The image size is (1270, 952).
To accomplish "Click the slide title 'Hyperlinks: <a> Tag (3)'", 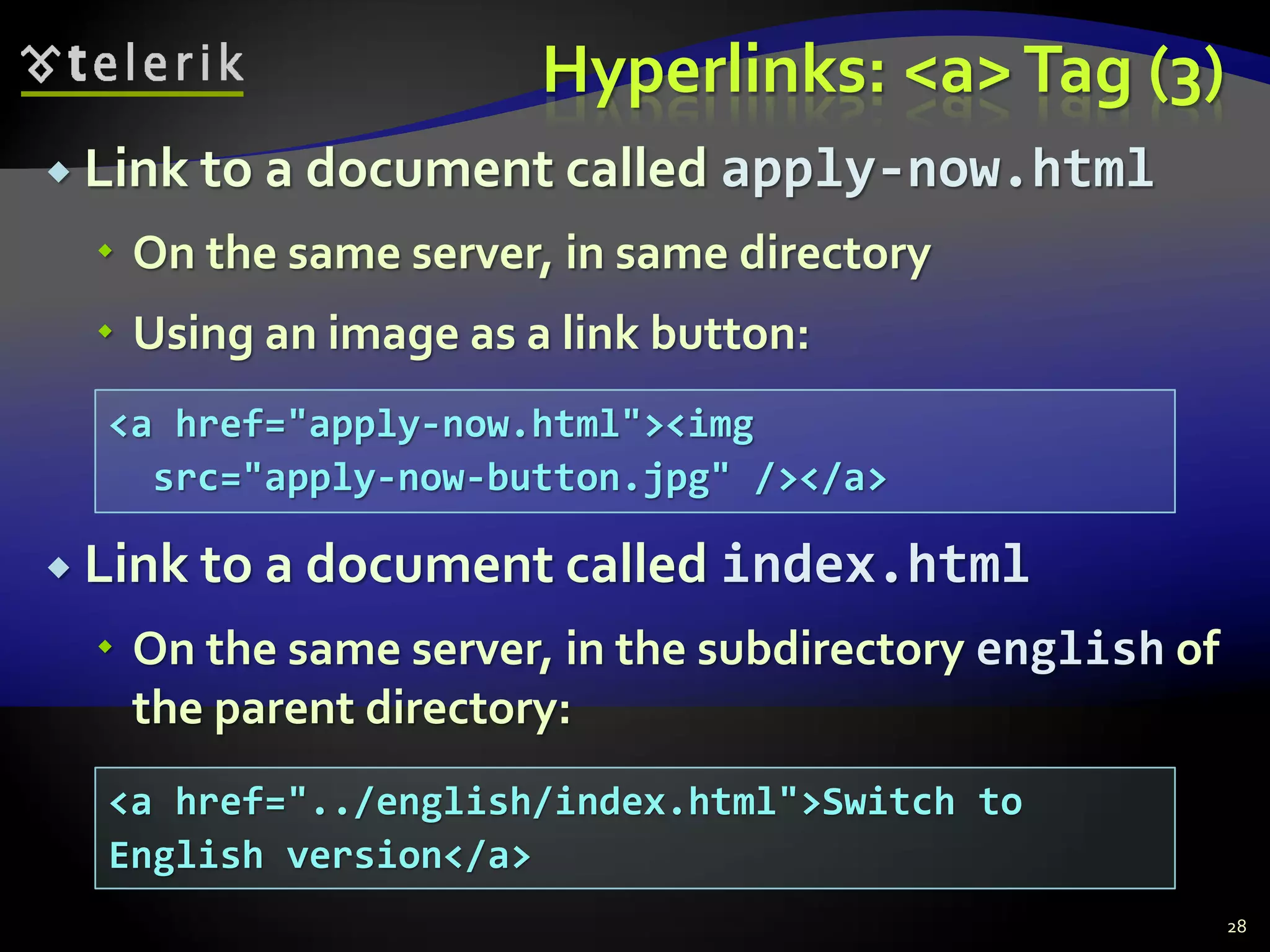I will (x=883, y=74).
